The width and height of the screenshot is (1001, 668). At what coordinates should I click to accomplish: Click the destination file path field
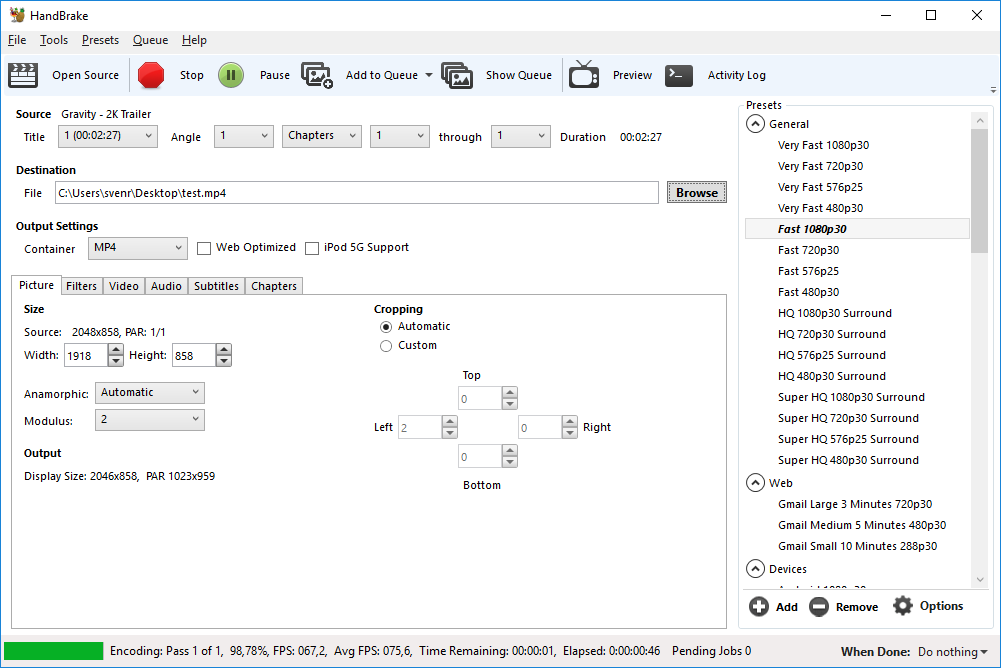tap(356, 193)
